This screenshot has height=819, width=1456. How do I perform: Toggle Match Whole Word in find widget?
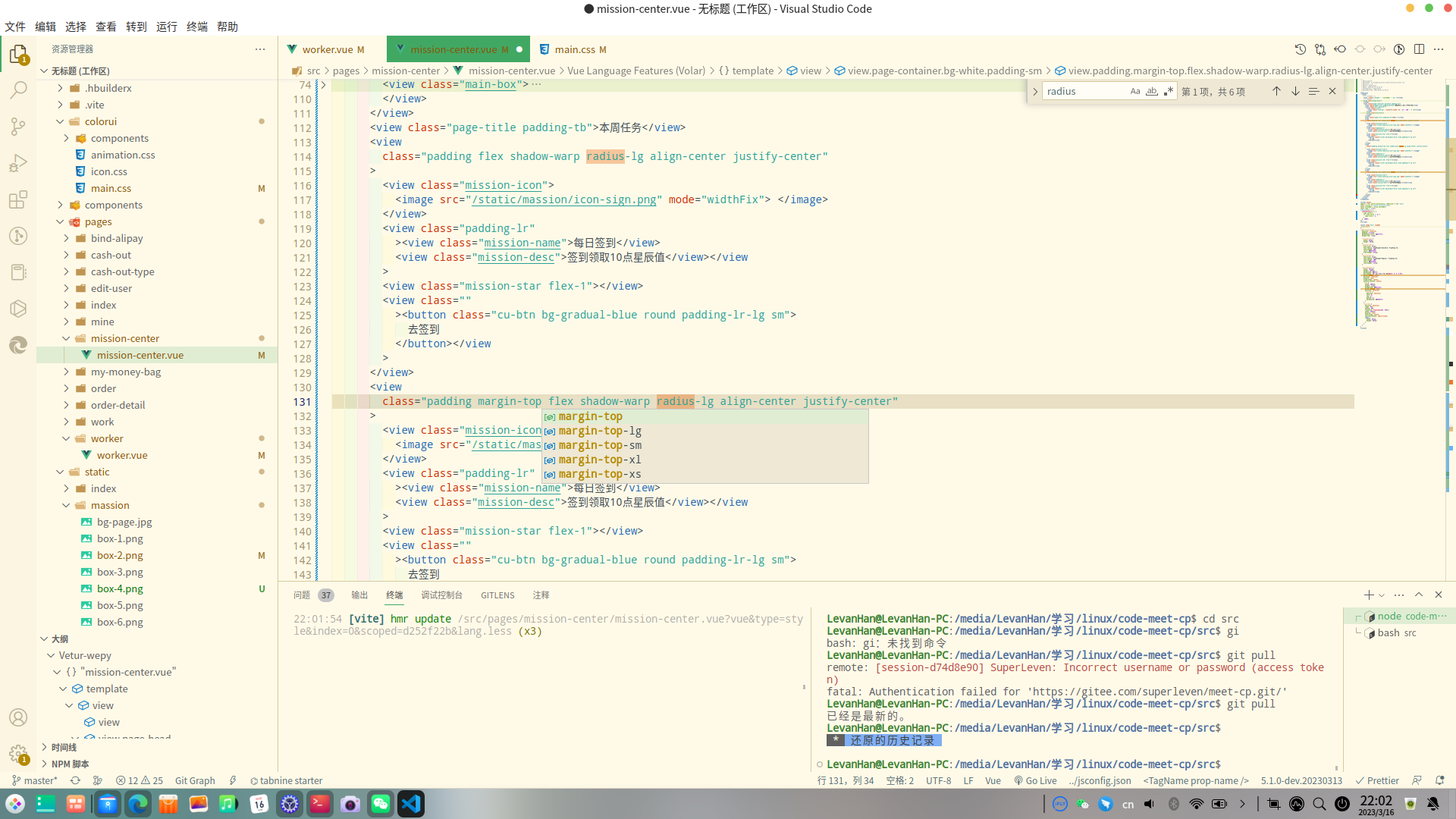pos(1151,91)
